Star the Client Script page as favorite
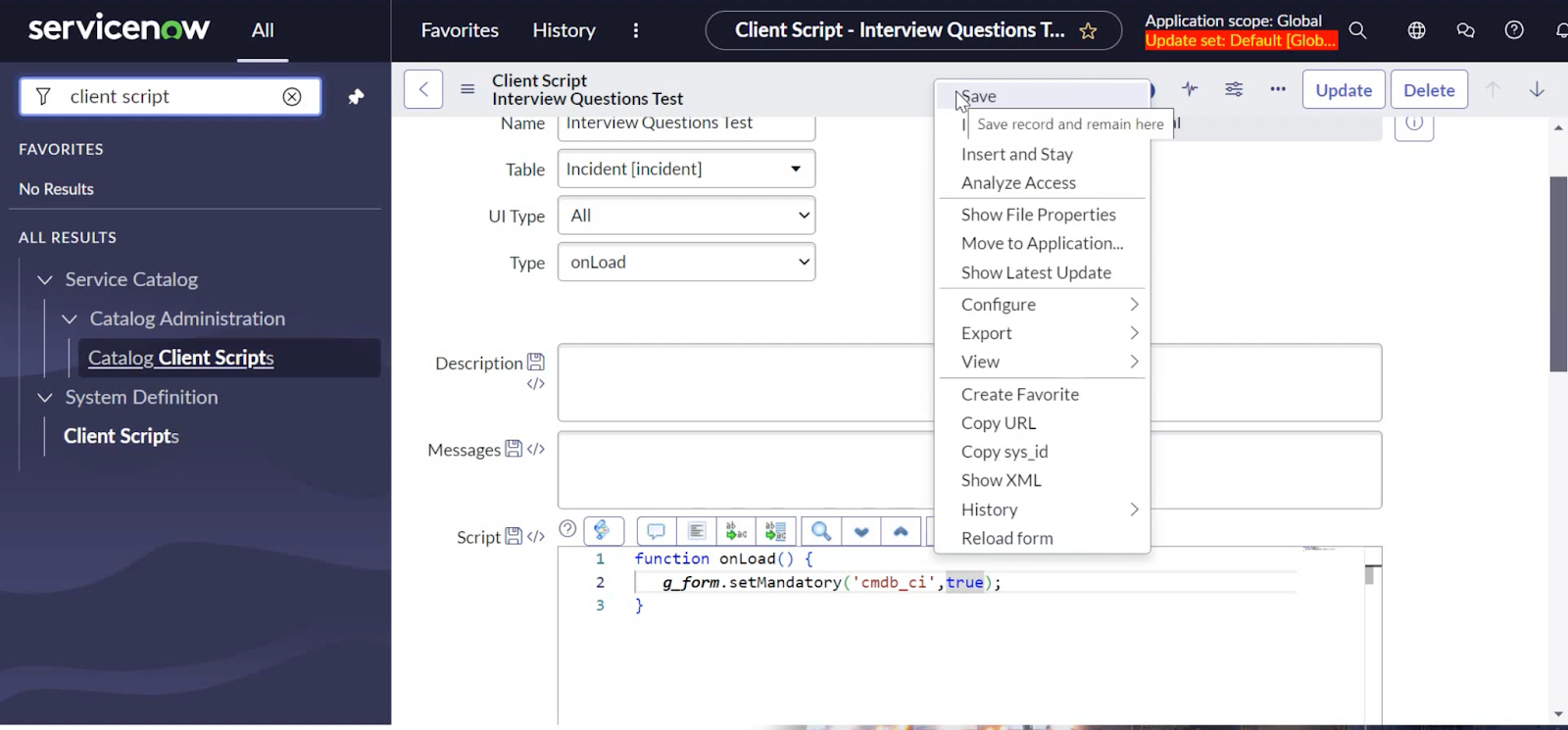 (x=1088, y=31)
